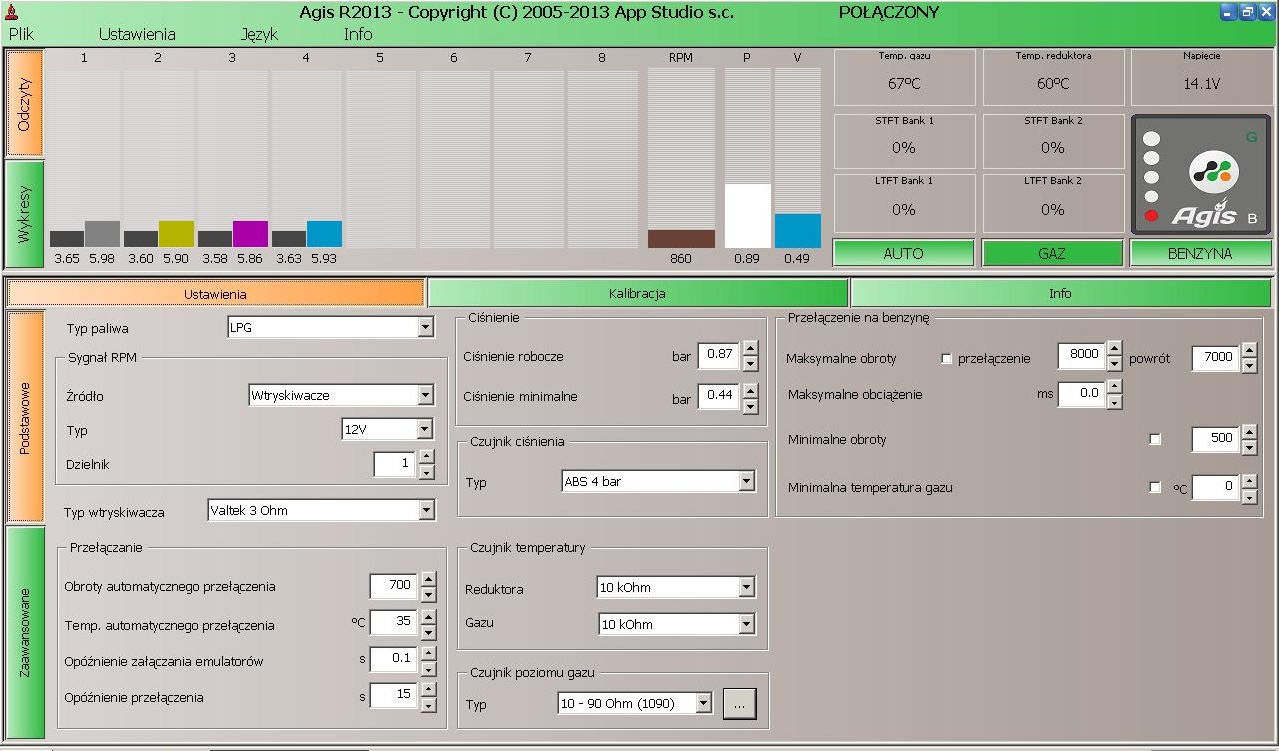Increase Obroty automatycznego przełączenia with up arrow

[x=428, y=578]
